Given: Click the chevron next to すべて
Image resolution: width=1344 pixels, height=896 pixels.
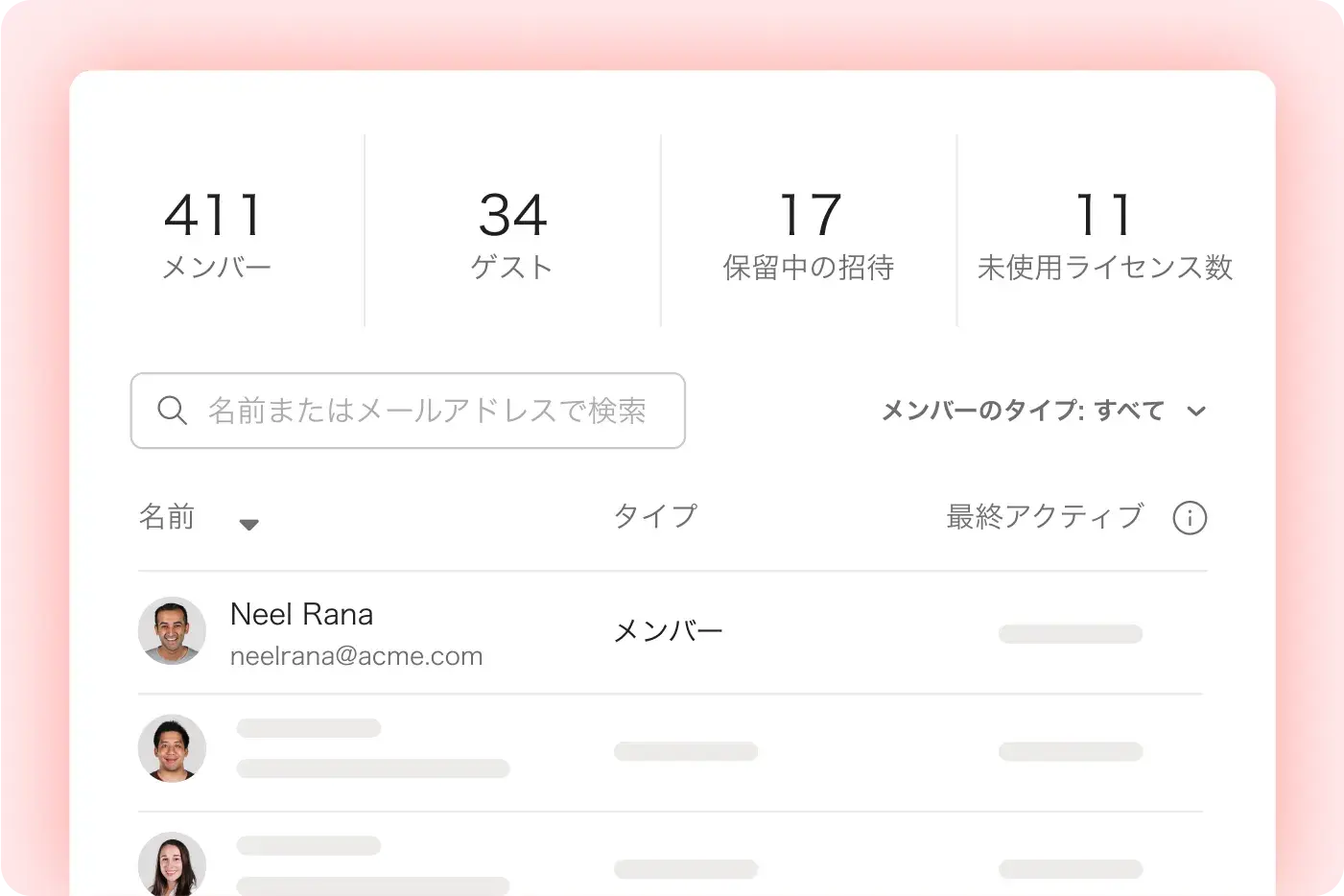Looking at the screenshot, I should (1196, 412).
